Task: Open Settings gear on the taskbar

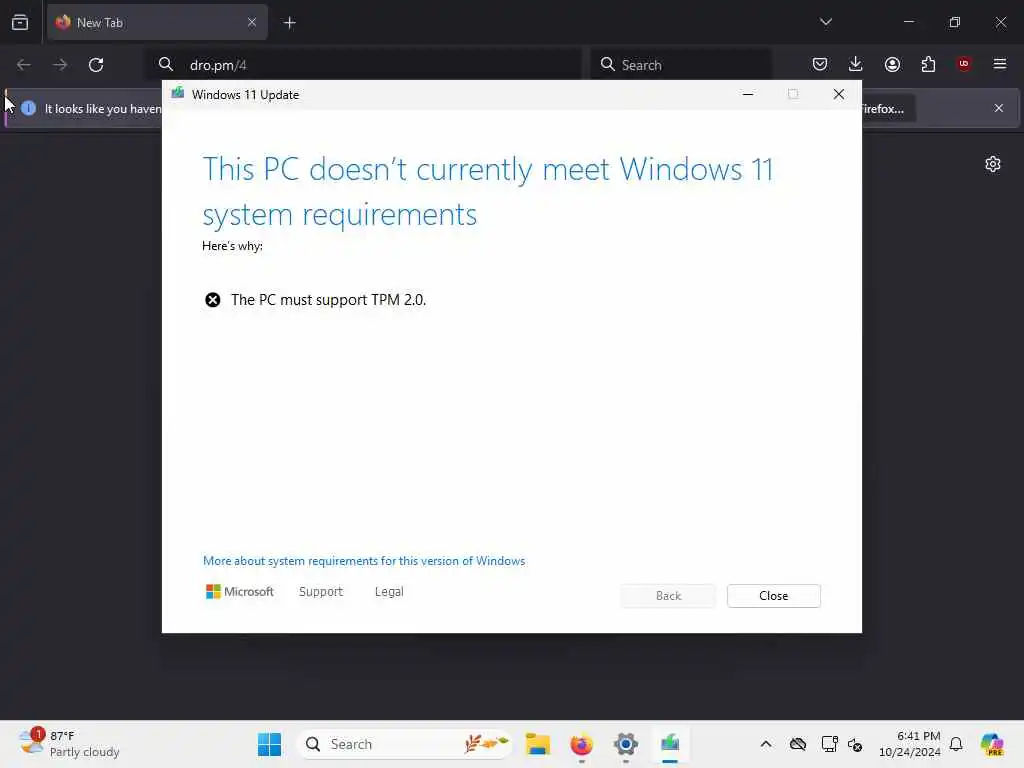Action: pos(626,744)
